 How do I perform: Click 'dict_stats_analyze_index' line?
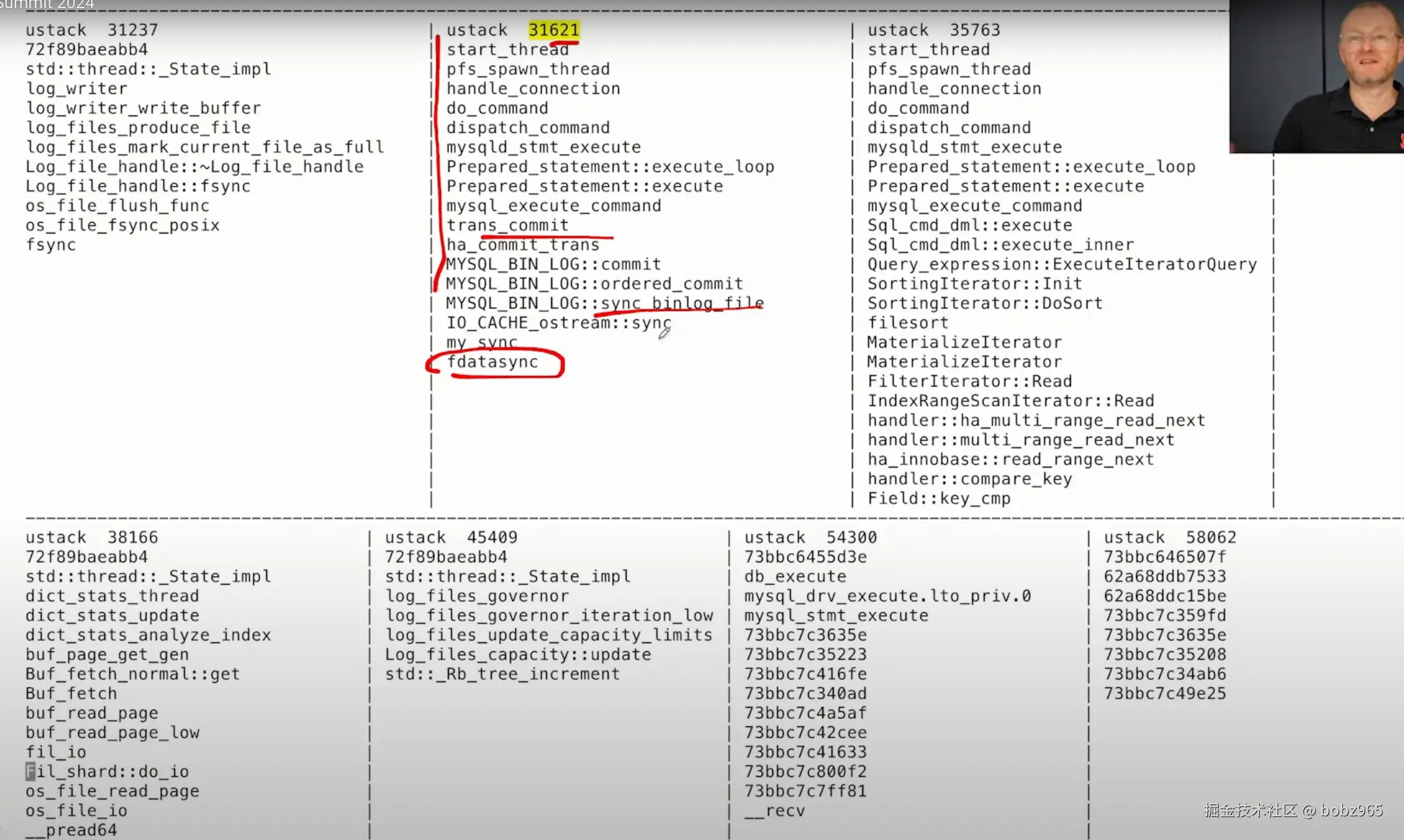pos(149,635)
